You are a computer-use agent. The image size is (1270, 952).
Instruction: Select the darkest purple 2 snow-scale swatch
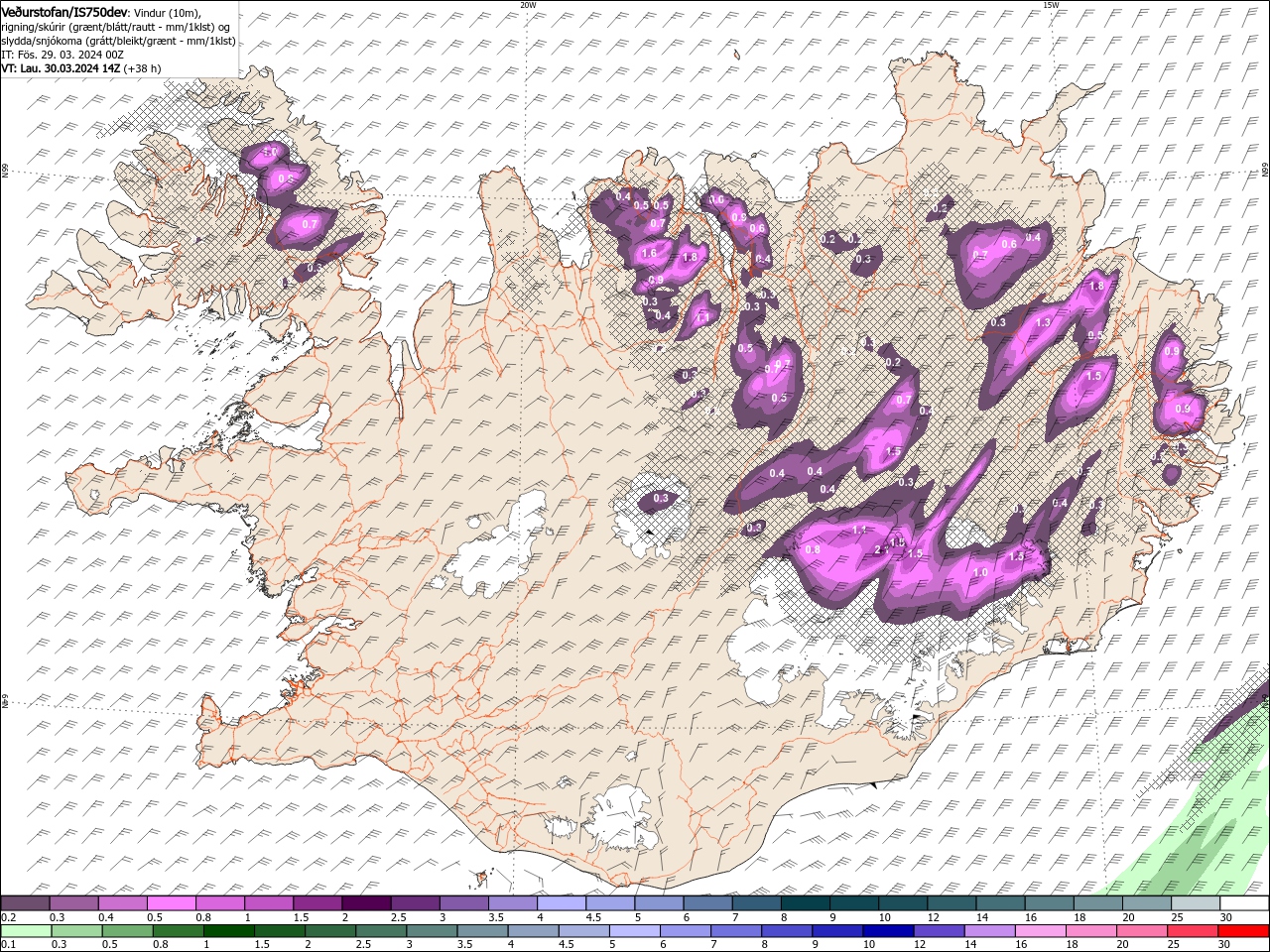(x=365, y=902)
